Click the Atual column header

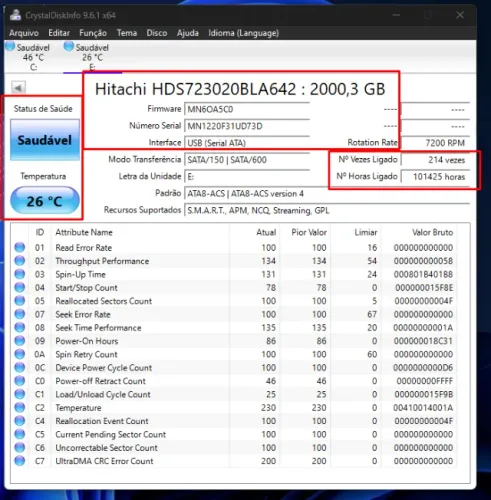(266, 232)
